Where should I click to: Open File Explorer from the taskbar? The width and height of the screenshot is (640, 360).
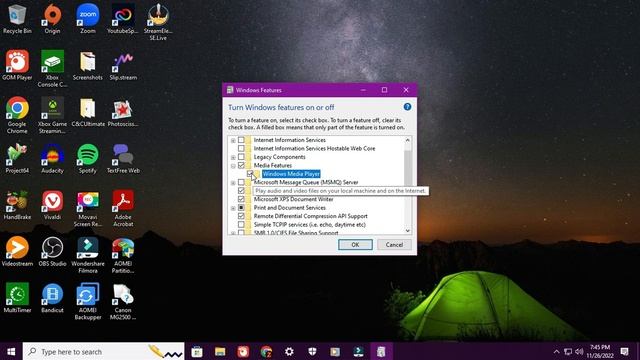(220, 351)
